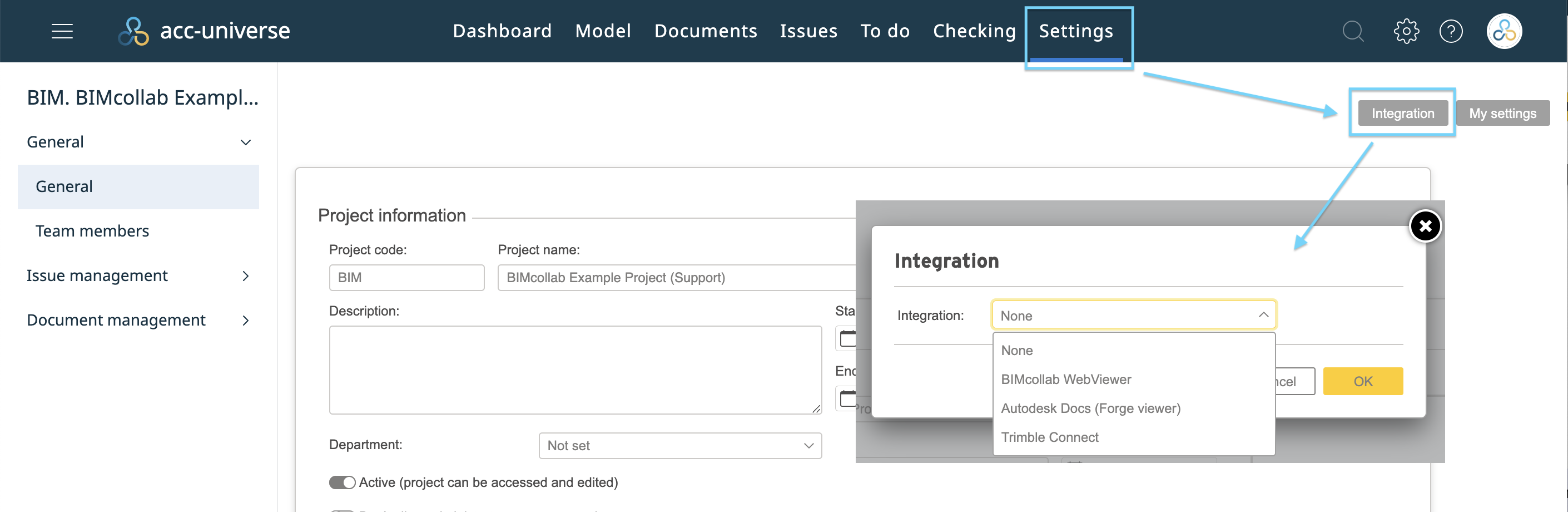
Task: Go to the To do tab
Action: pos(885,31)
